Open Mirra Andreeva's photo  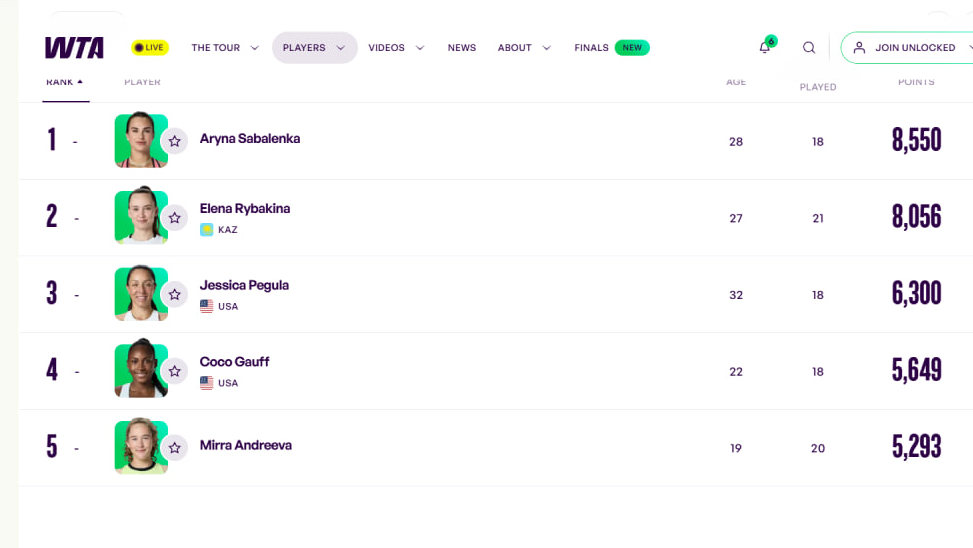pyautogui.click(x=141, y=446)
